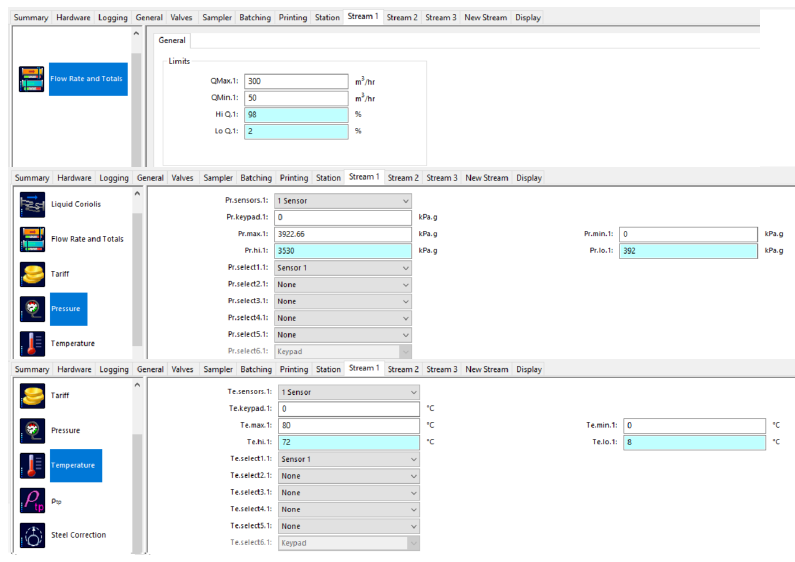The image size is (795, 562).
Task: Open the Pr.select3.1 dropdown
Action: (343, 301)
